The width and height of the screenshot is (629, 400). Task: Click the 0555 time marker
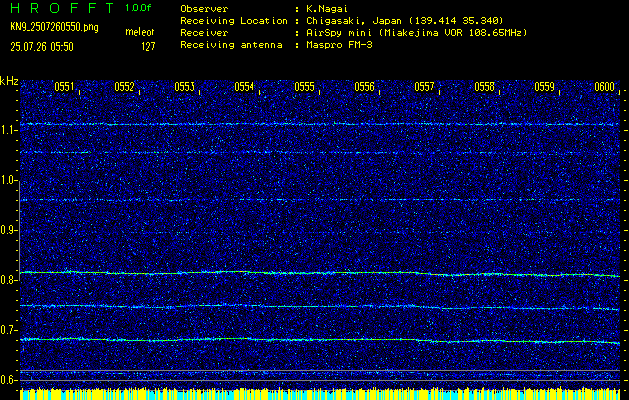coord(304,87)
